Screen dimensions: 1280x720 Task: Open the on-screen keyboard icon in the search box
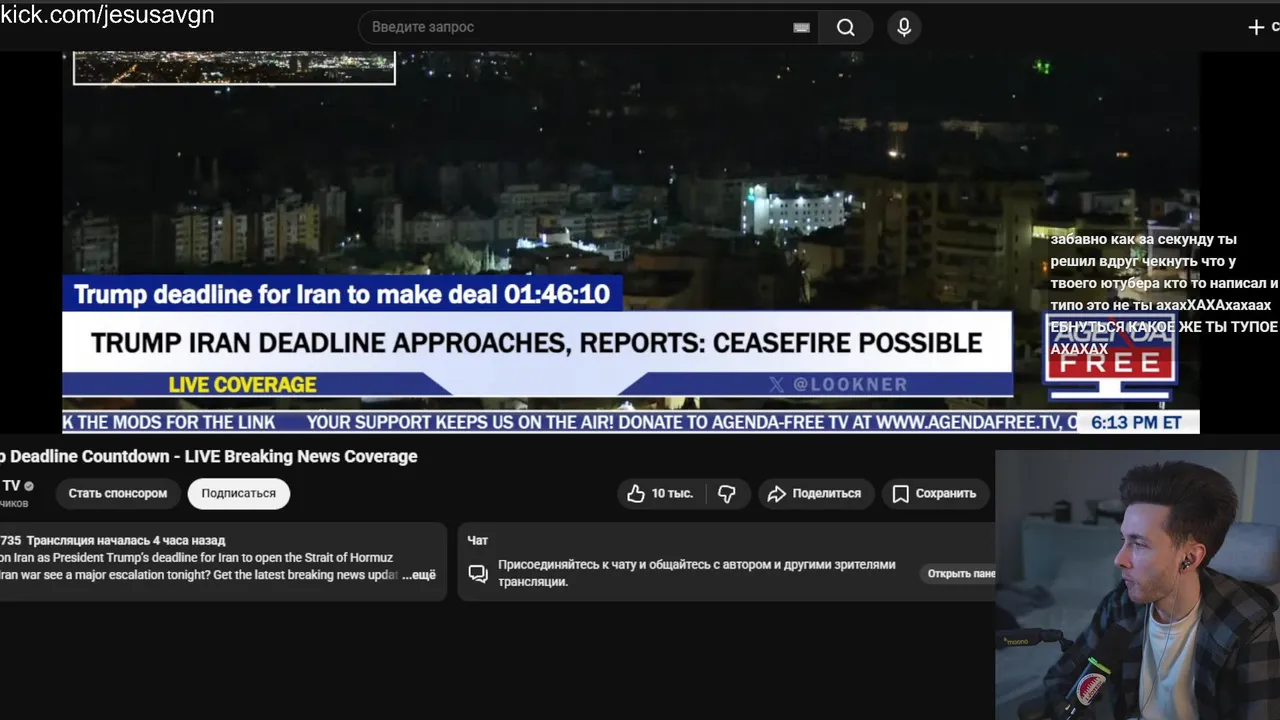pos(801,28)
